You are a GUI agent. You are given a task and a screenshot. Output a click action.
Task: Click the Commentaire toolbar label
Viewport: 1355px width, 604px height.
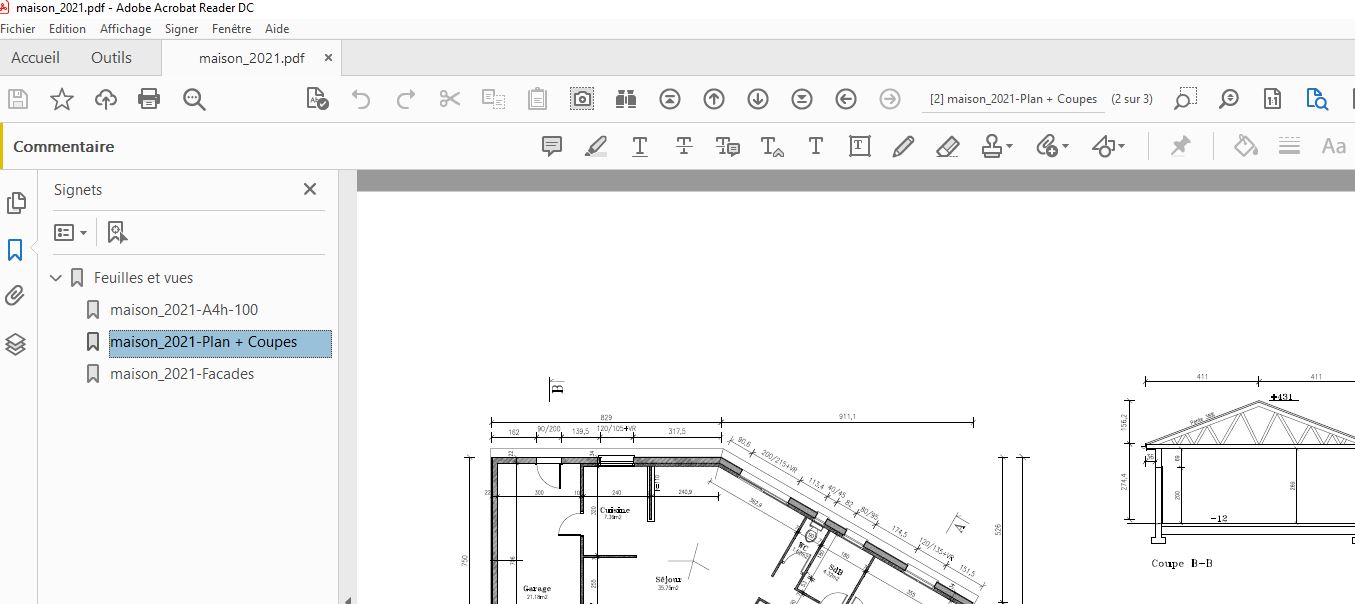point(64,146)
